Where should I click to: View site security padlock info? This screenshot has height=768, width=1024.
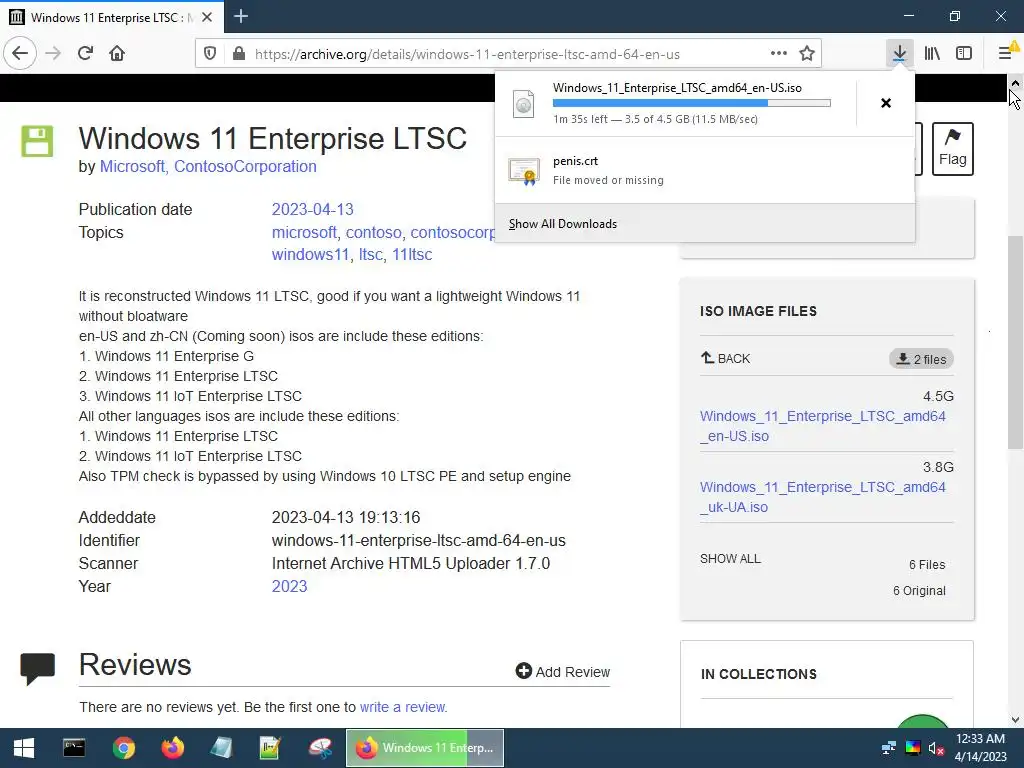click(239, 54)
